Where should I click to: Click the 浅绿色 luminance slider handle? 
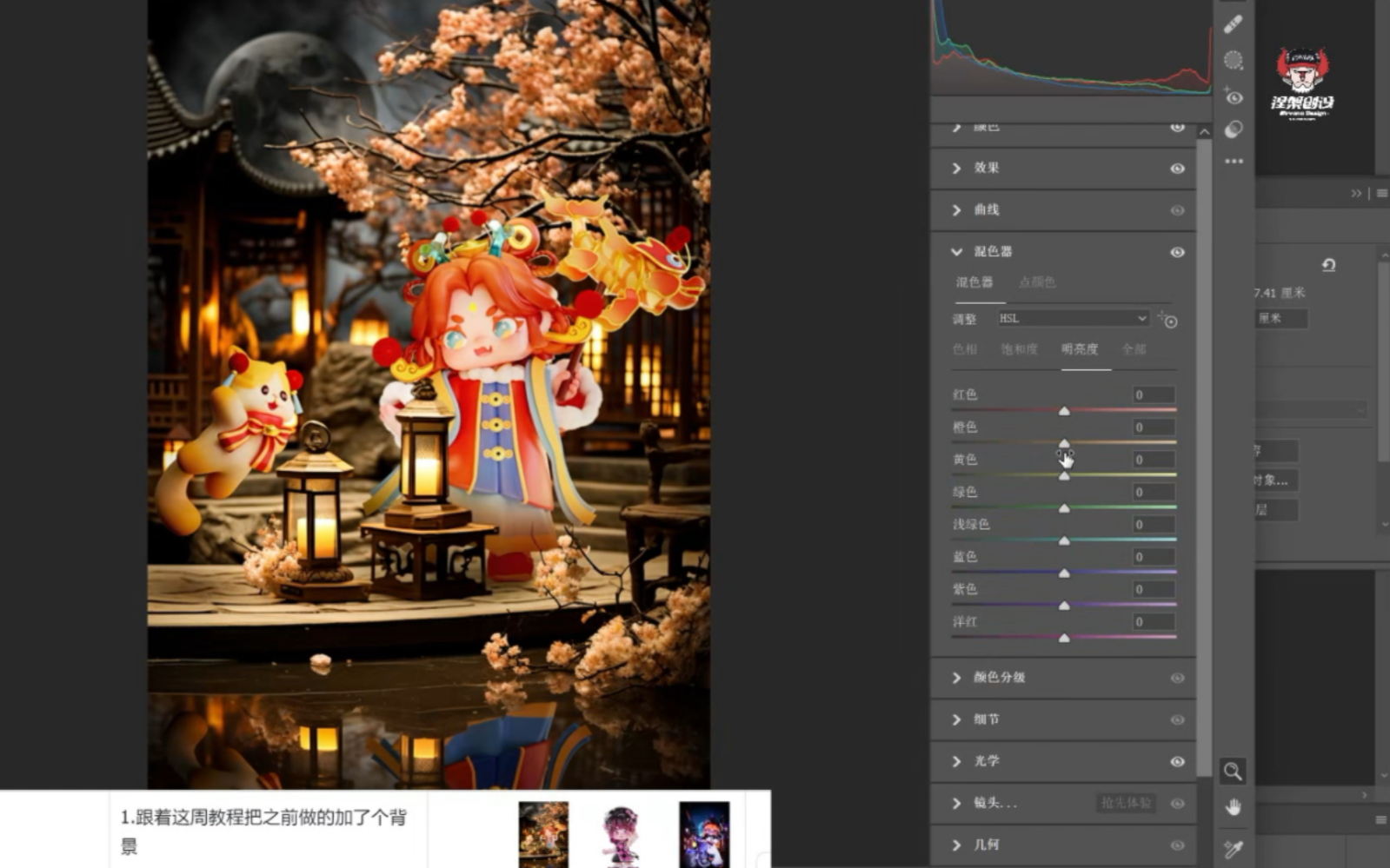click(1064, 540)
